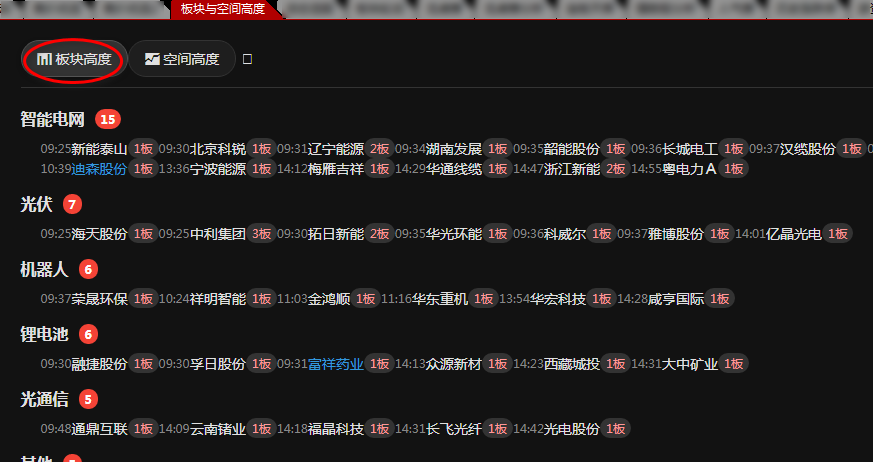Screen dimensions: 873x462
Task: Select stock 长飞光纤
Action: [454, 429]
